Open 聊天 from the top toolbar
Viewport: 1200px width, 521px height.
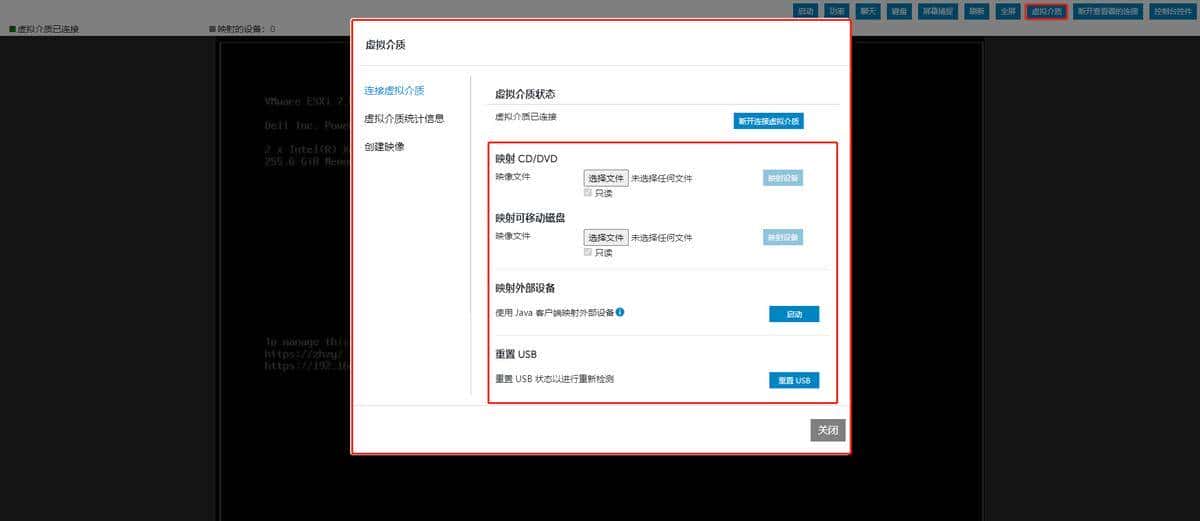point(868,12)
